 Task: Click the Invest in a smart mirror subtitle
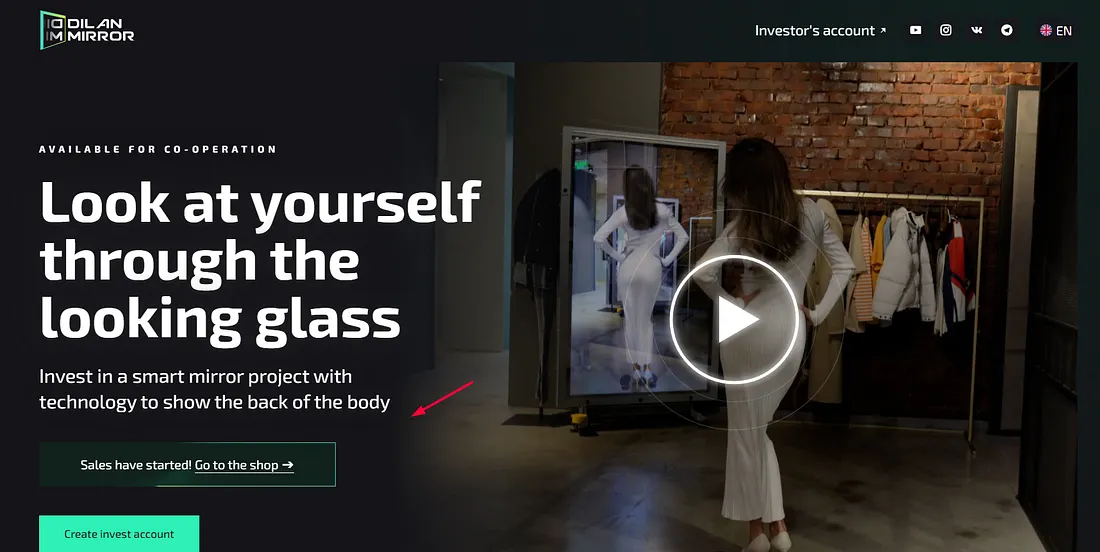click(x=215, y=389)
